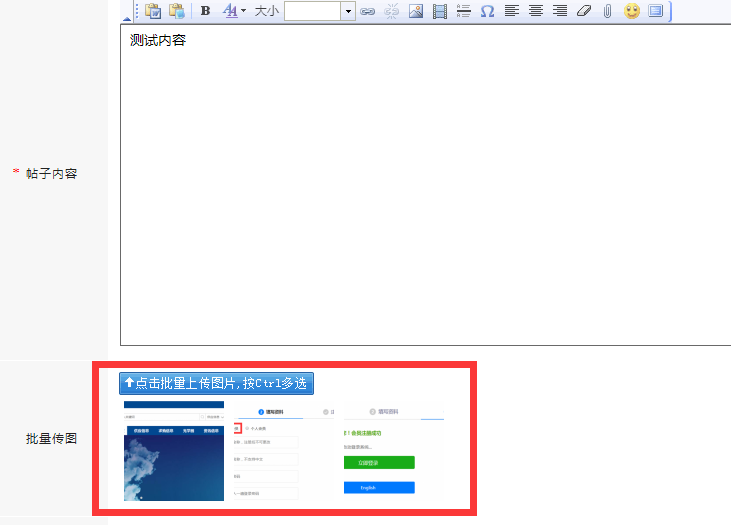Viewport: 731px width, 525px height.
Task: Insert a hyperlink with the link icon
Action: point(367,11)
